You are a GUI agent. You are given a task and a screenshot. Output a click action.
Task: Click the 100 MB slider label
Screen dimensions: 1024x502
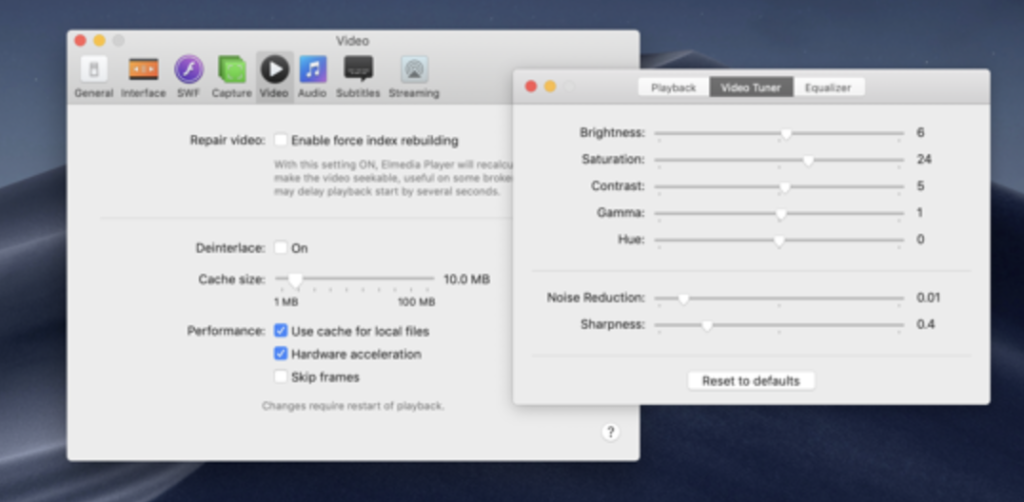click(x=417, y=302)
